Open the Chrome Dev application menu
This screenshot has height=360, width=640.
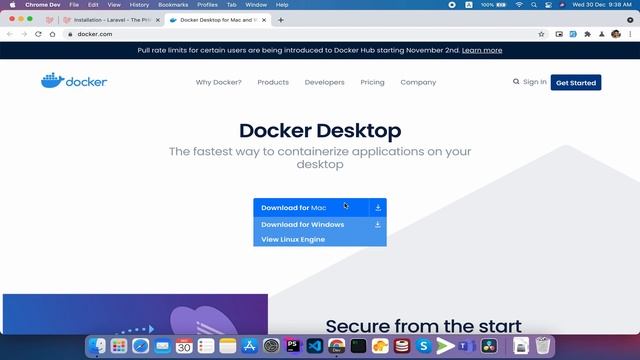pos(43,5)
